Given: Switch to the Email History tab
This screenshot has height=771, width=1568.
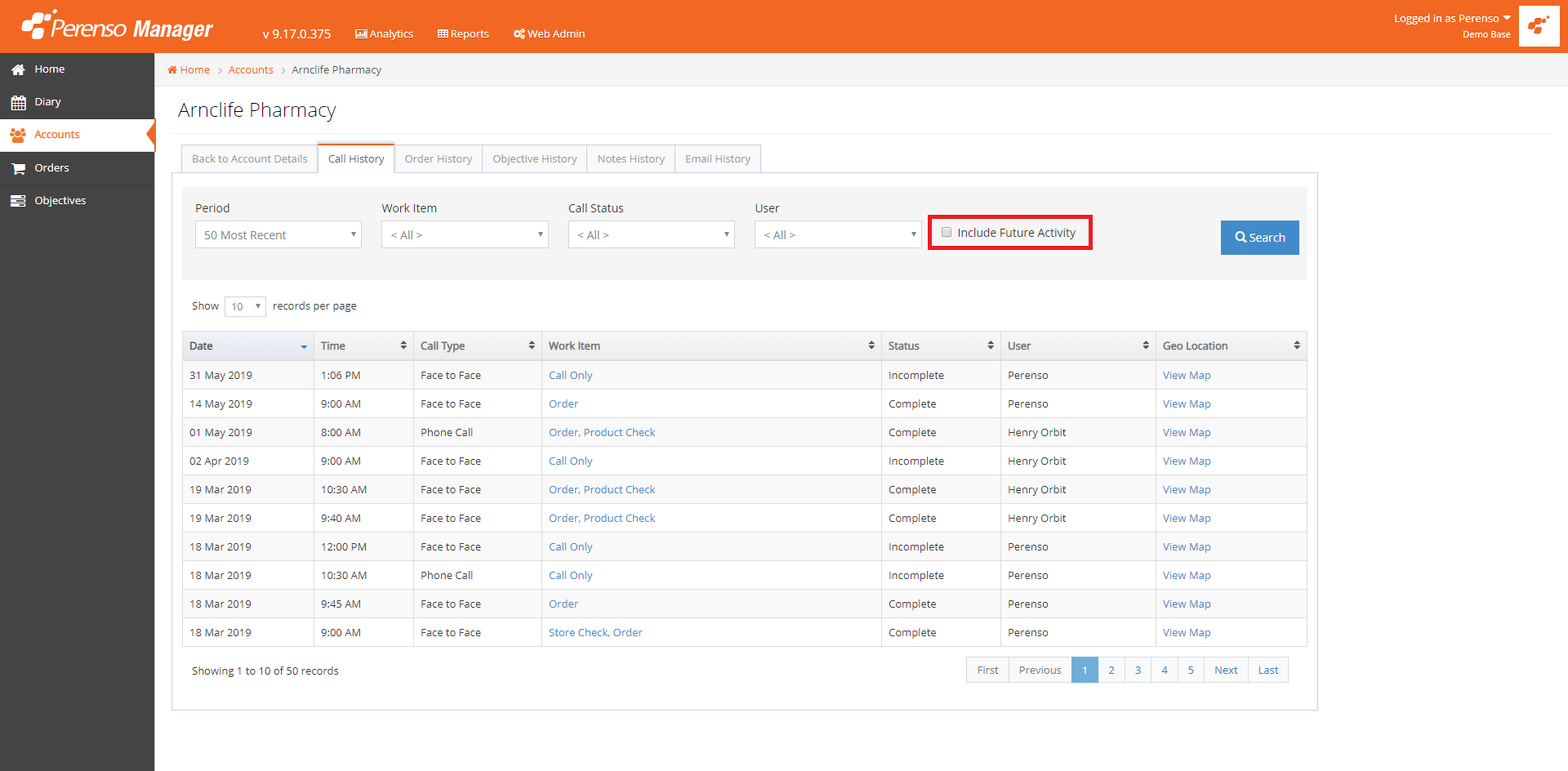Looking at the screenshot, I should pyautogui.click(x=718, y=158).
